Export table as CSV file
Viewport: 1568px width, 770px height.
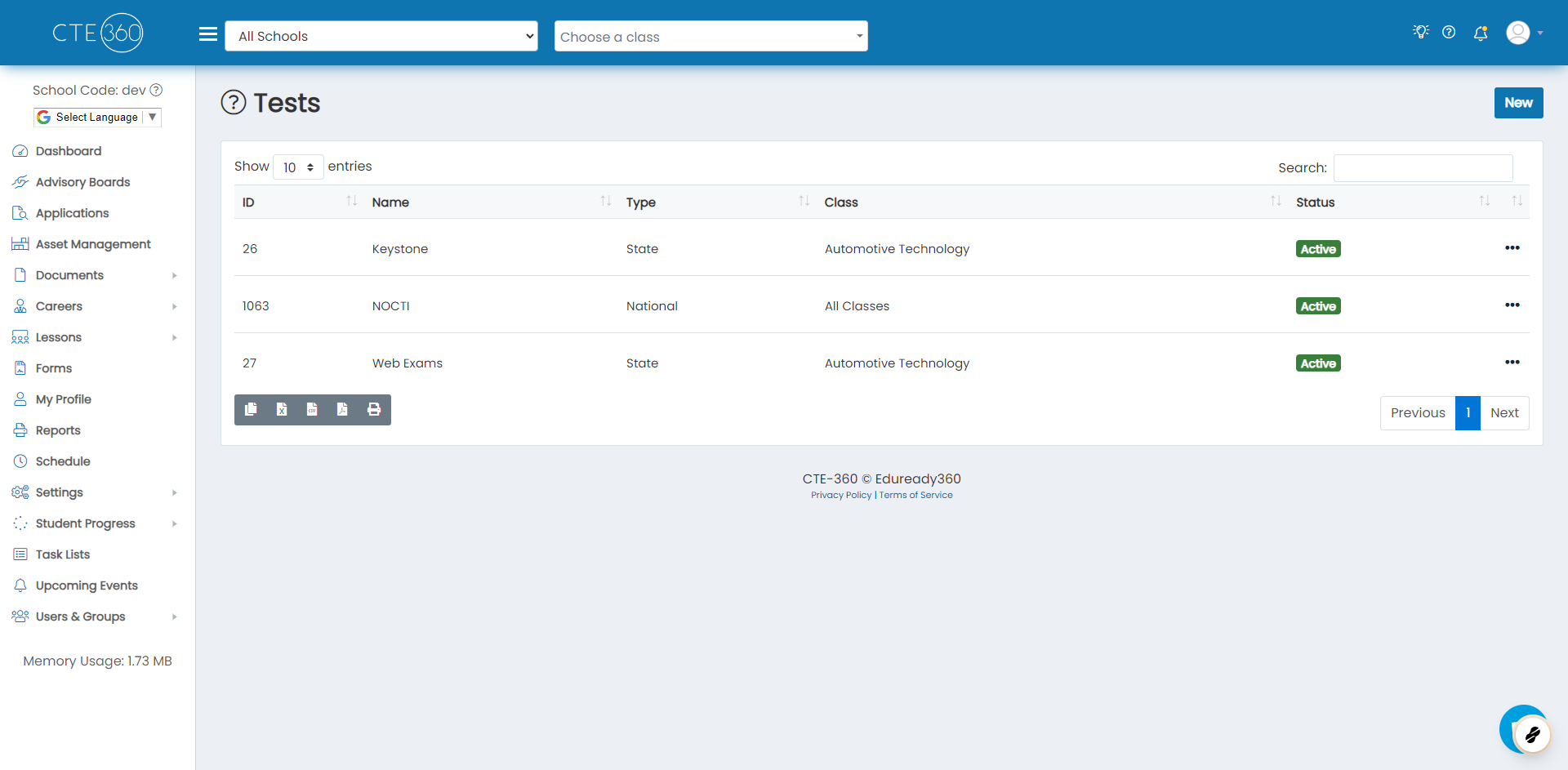click(312, 410)
